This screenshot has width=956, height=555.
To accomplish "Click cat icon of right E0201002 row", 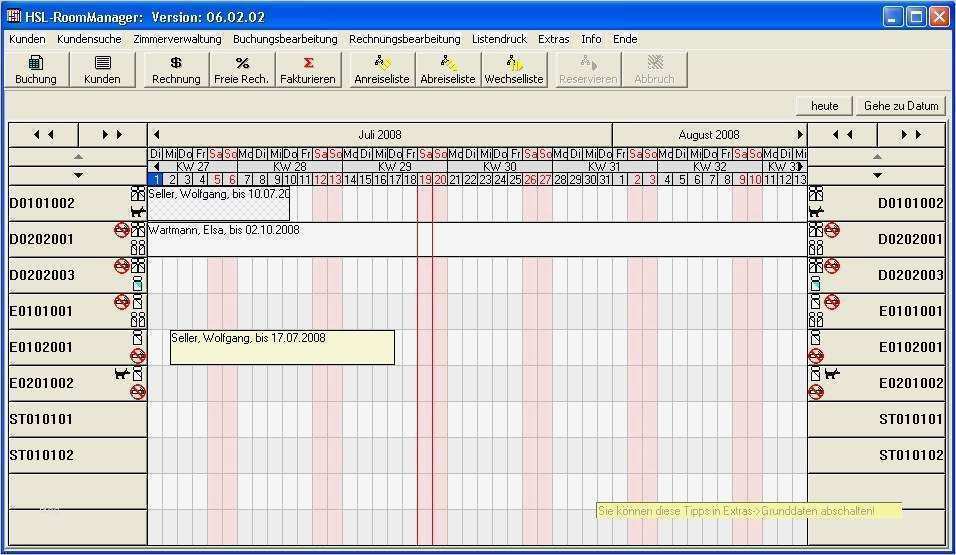I will (832, 373).
